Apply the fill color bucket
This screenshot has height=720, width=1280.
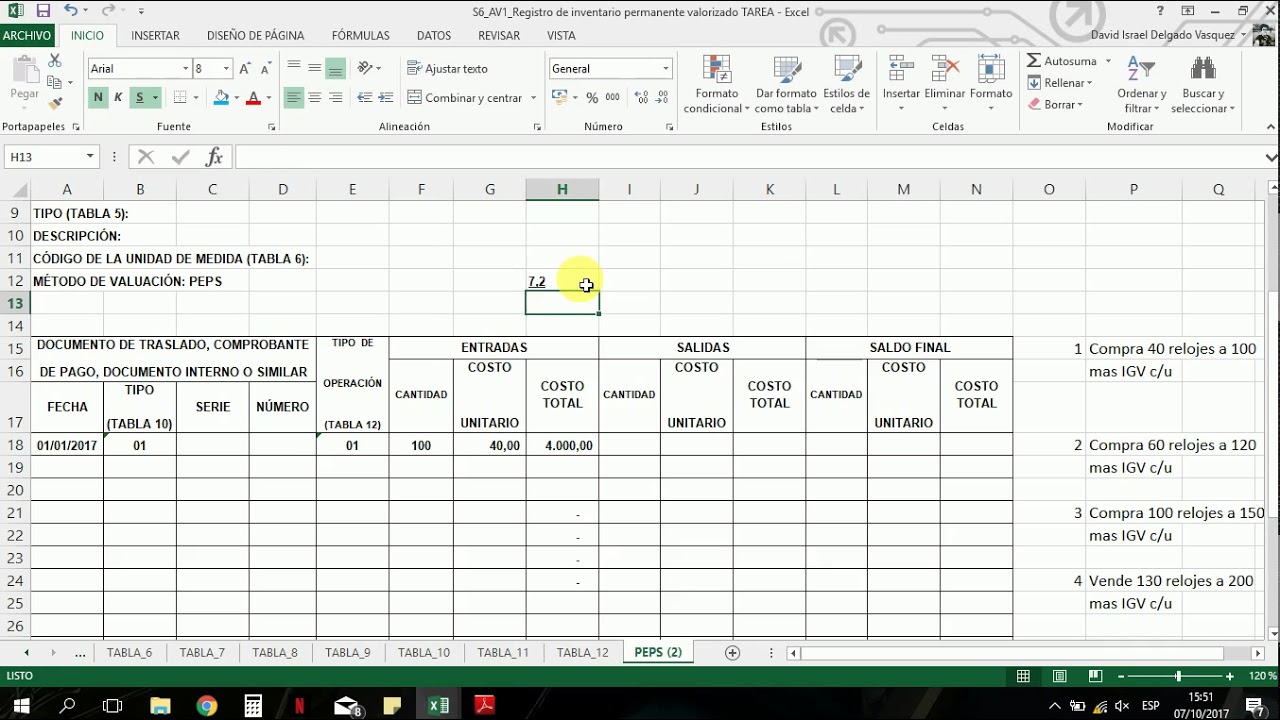point(221,97)
